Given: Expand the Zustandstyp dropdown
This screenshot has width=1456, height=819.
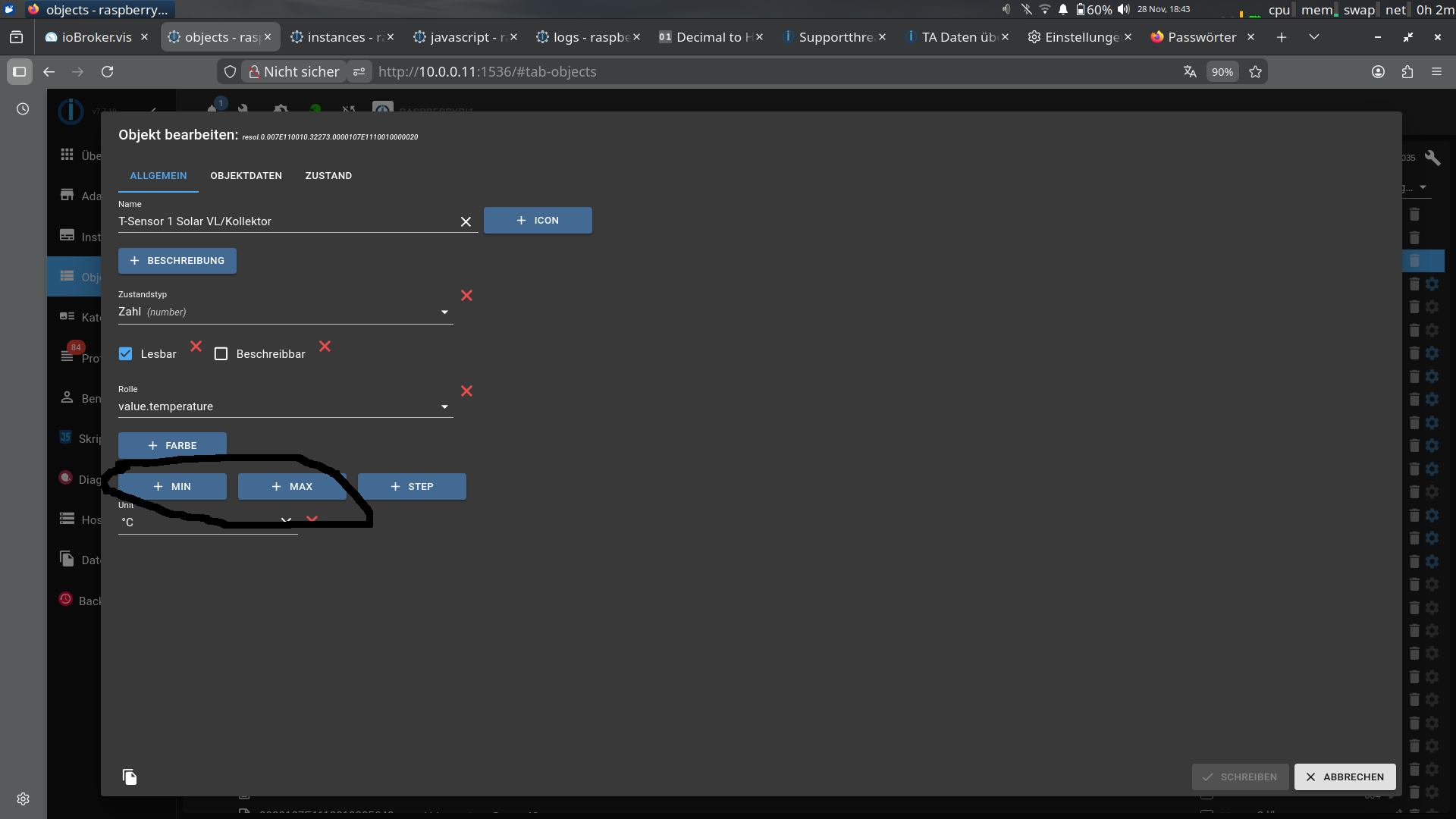Looking at the screenshot, I should 444,312.
